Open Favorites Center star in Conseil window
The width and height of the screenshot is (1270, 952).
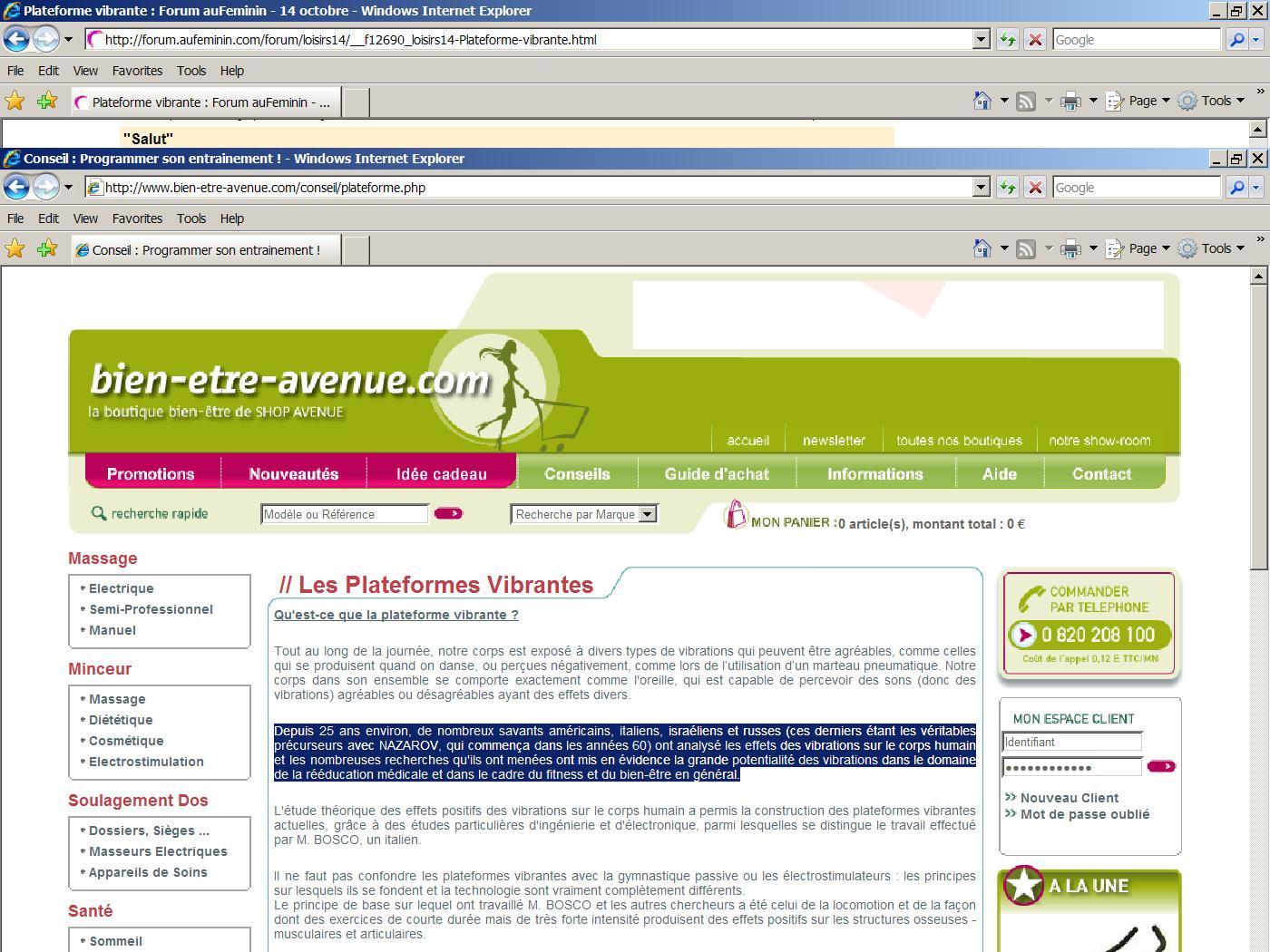[15, 248]
